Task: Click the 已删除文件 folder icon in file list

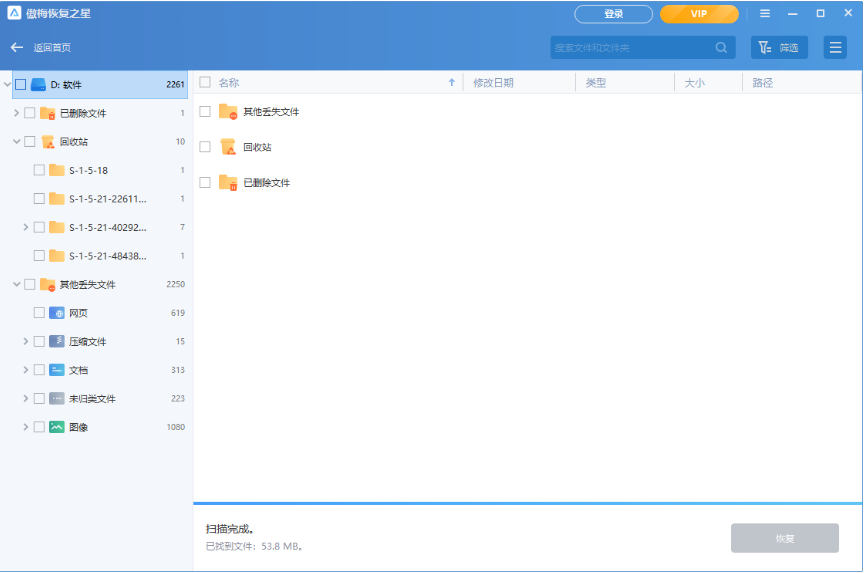Action: coord(228,183)
